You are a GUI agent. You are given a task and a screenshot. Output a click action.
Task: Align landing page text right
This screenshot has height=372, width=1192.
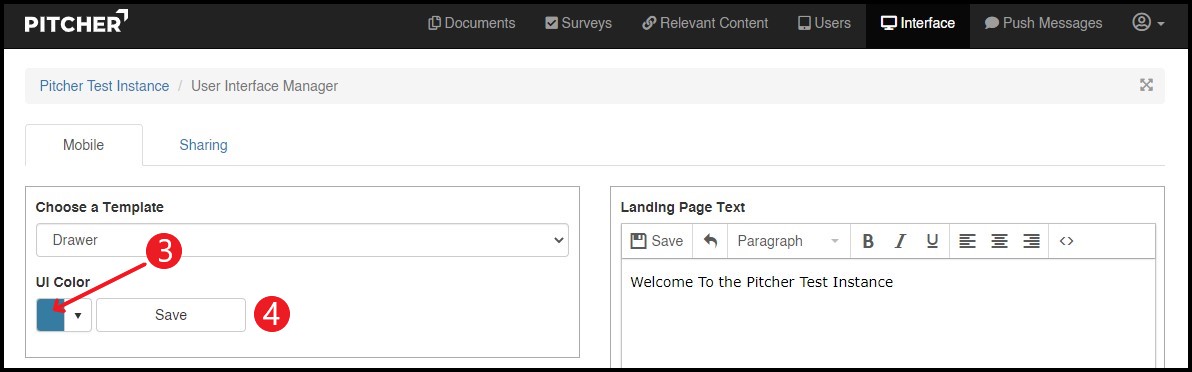point(1031,241)
